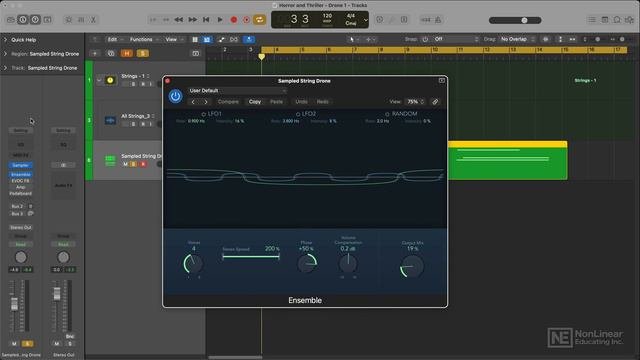Open the Functions menu in Tracks area
Image resolution: width=640 pixels, height=360 pixels.
tap(144, 40)
